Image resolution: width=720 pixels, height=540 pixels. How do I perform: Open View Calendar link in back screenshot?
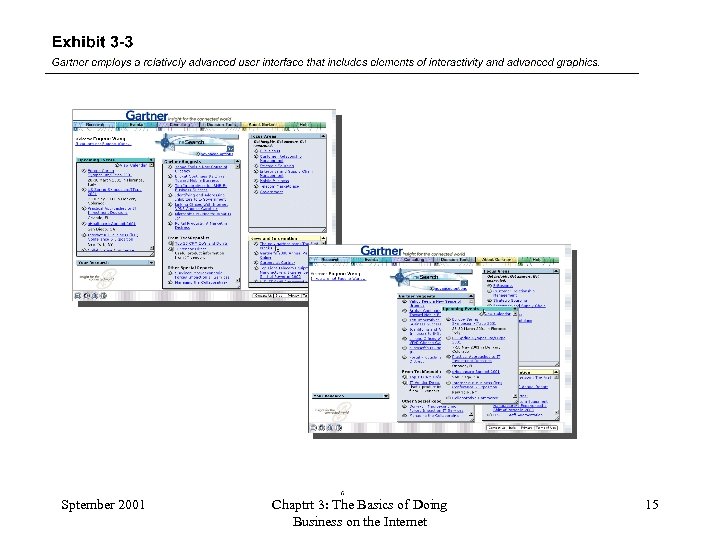click(x=133, y=165)
